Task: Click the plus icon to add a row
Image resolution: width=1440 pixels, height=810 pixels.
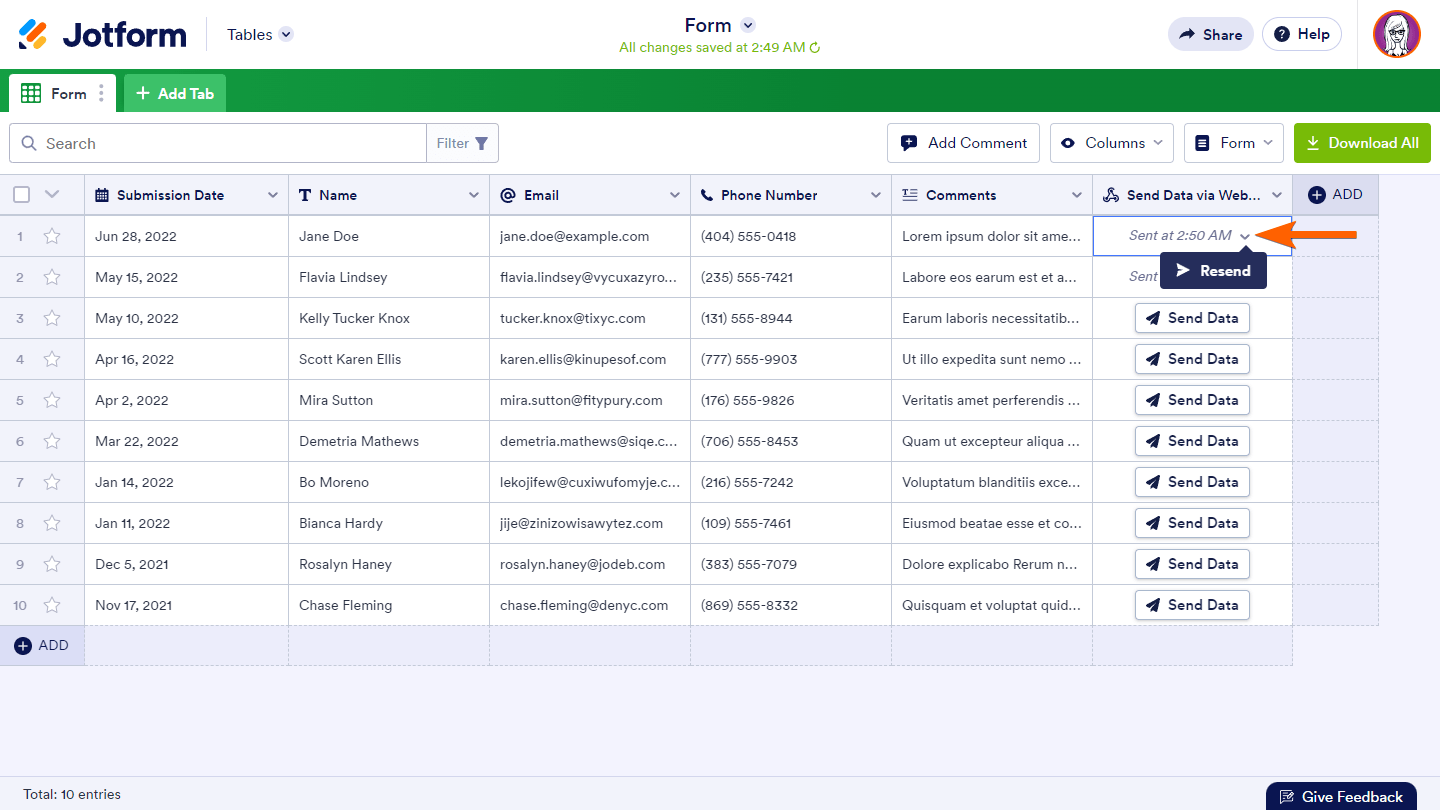Action: (x=23, y=646)
